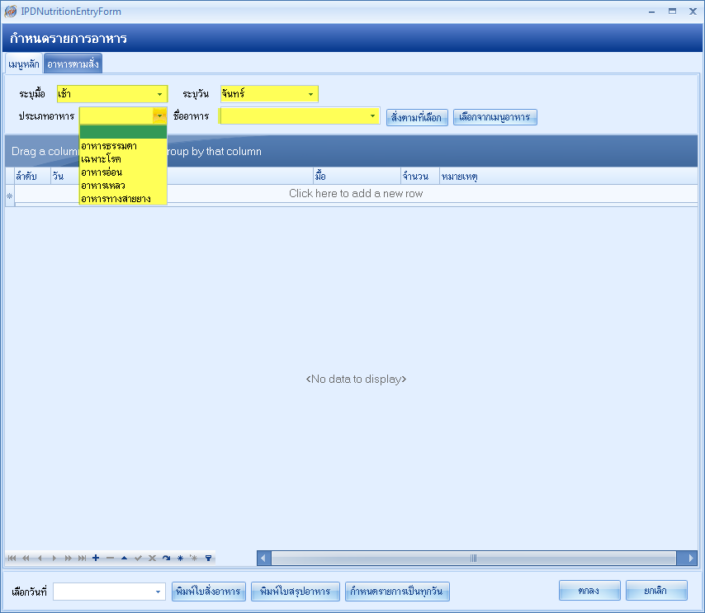The height and width of the screenshot is (613, 705).
Task: Choose เฉพาะโรค in the food type list
Action: pyautogui.click(x=101, y=160)
